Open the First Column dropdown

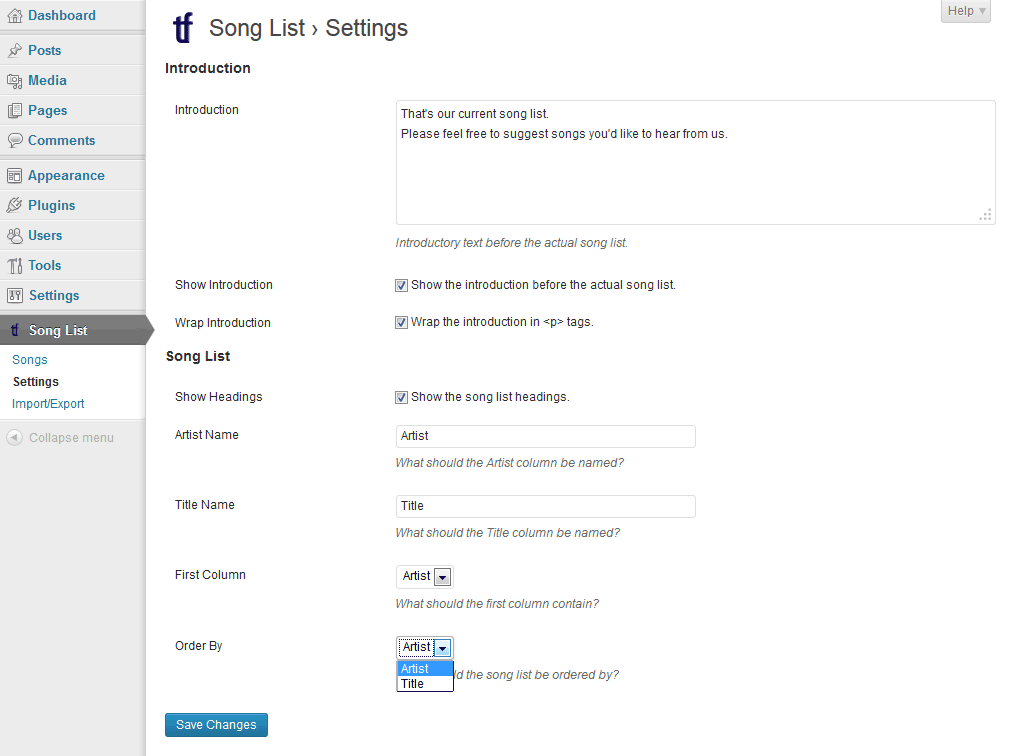tap(425, 576)
